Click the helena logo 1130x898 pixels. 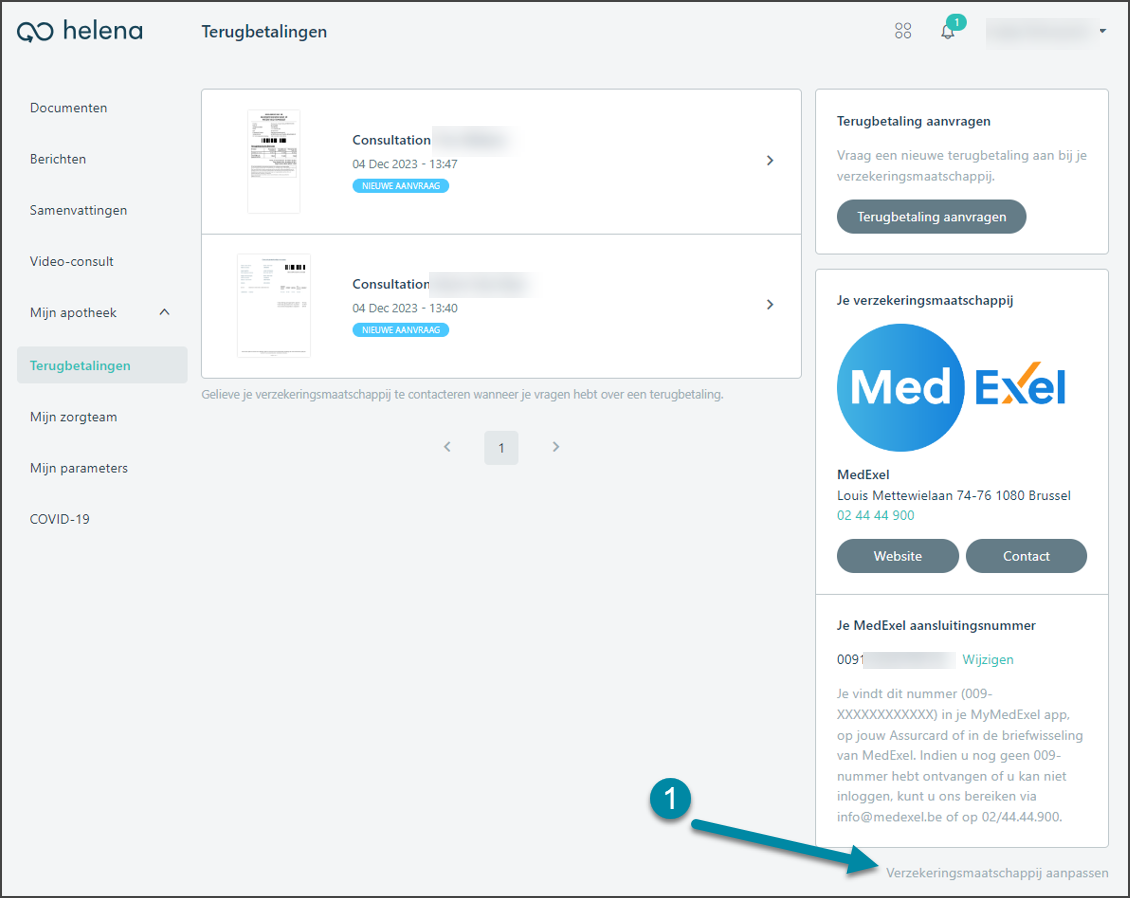coord(79,31)
